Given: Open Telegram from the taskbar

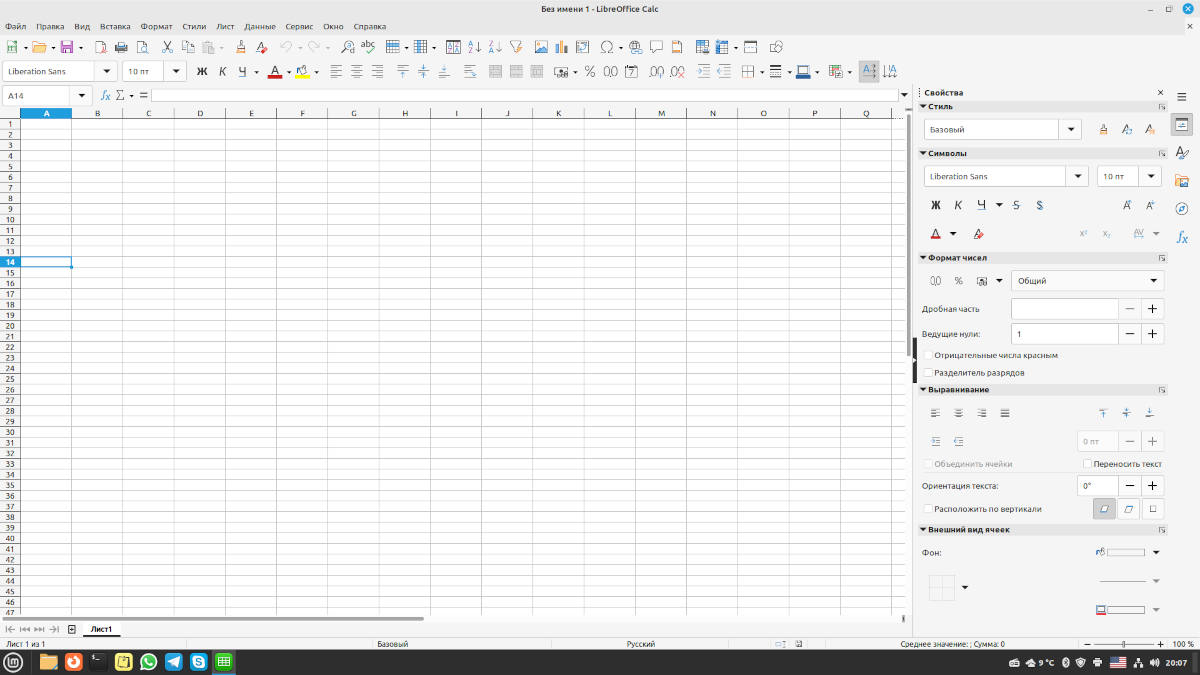Looking at the screenshot, I should (x=174, y=662).
